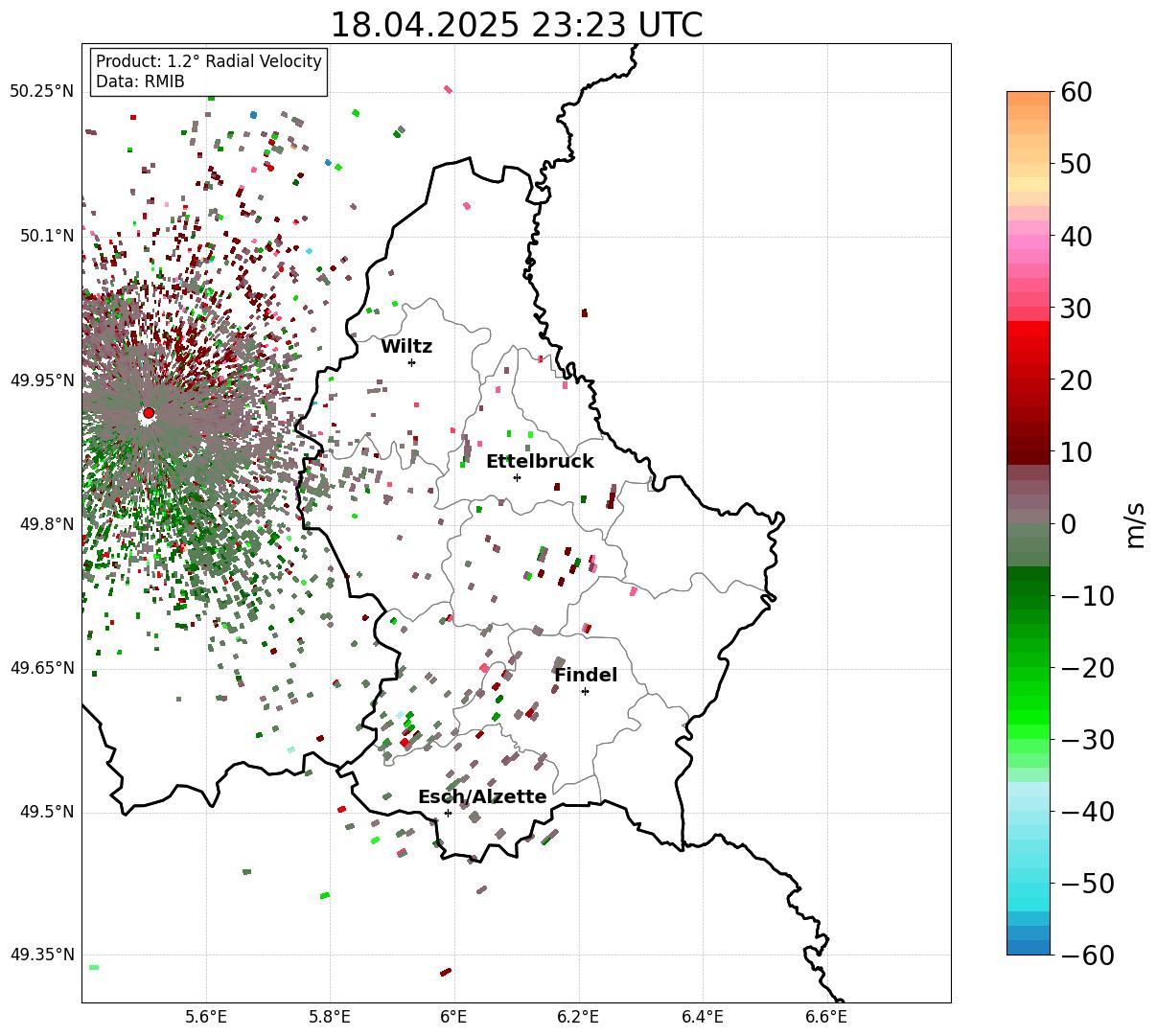The image size is (1157, 1036).
Task: Click the 6°E longitude tick label
Action: (454, 1017)
